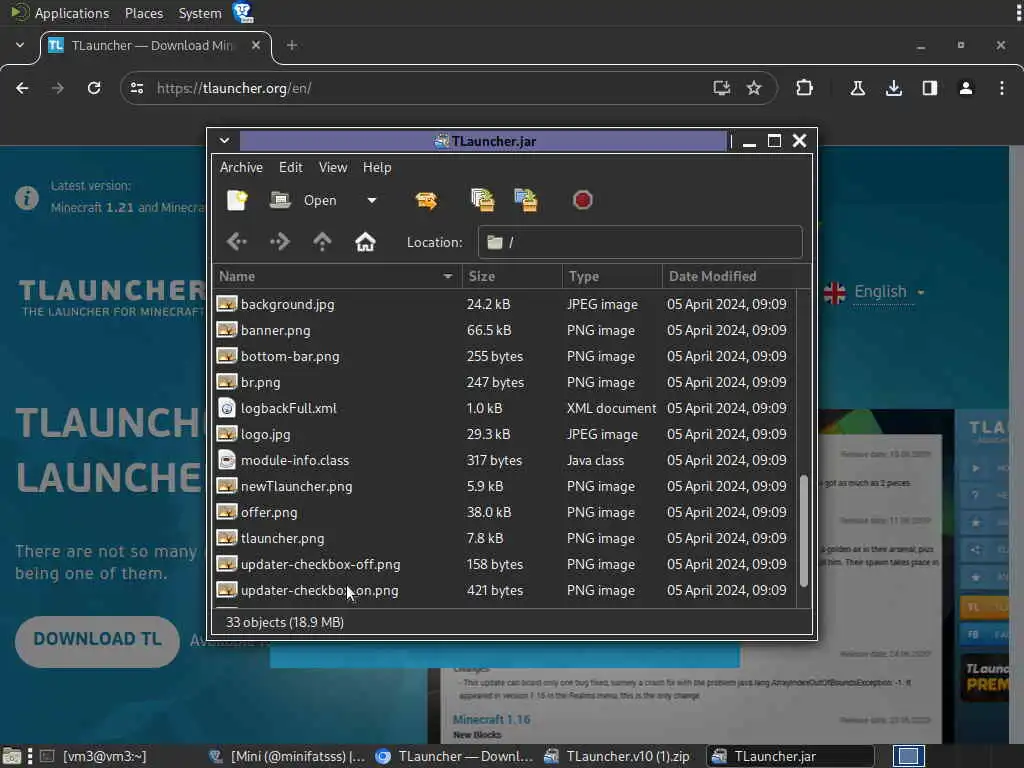
Task: Click the module-info.class Java icon
Action: point(227,460)
